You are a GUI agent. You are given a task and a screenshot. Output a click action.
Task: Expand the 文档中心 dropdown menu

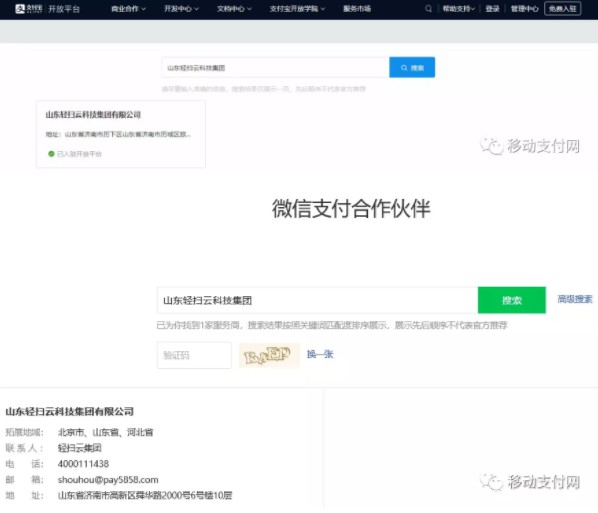234,9
